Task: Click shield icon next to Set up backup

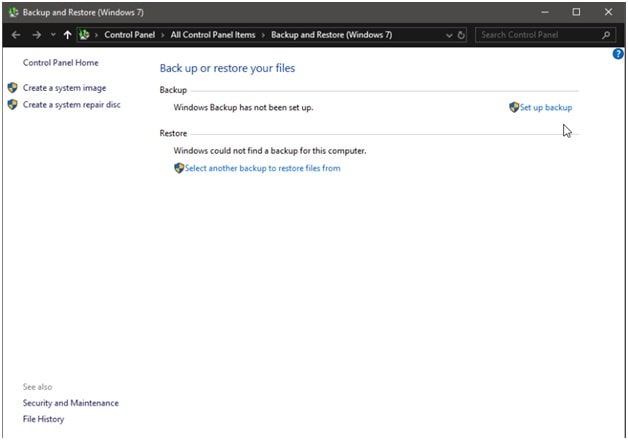Action: [x=514, y=107]
